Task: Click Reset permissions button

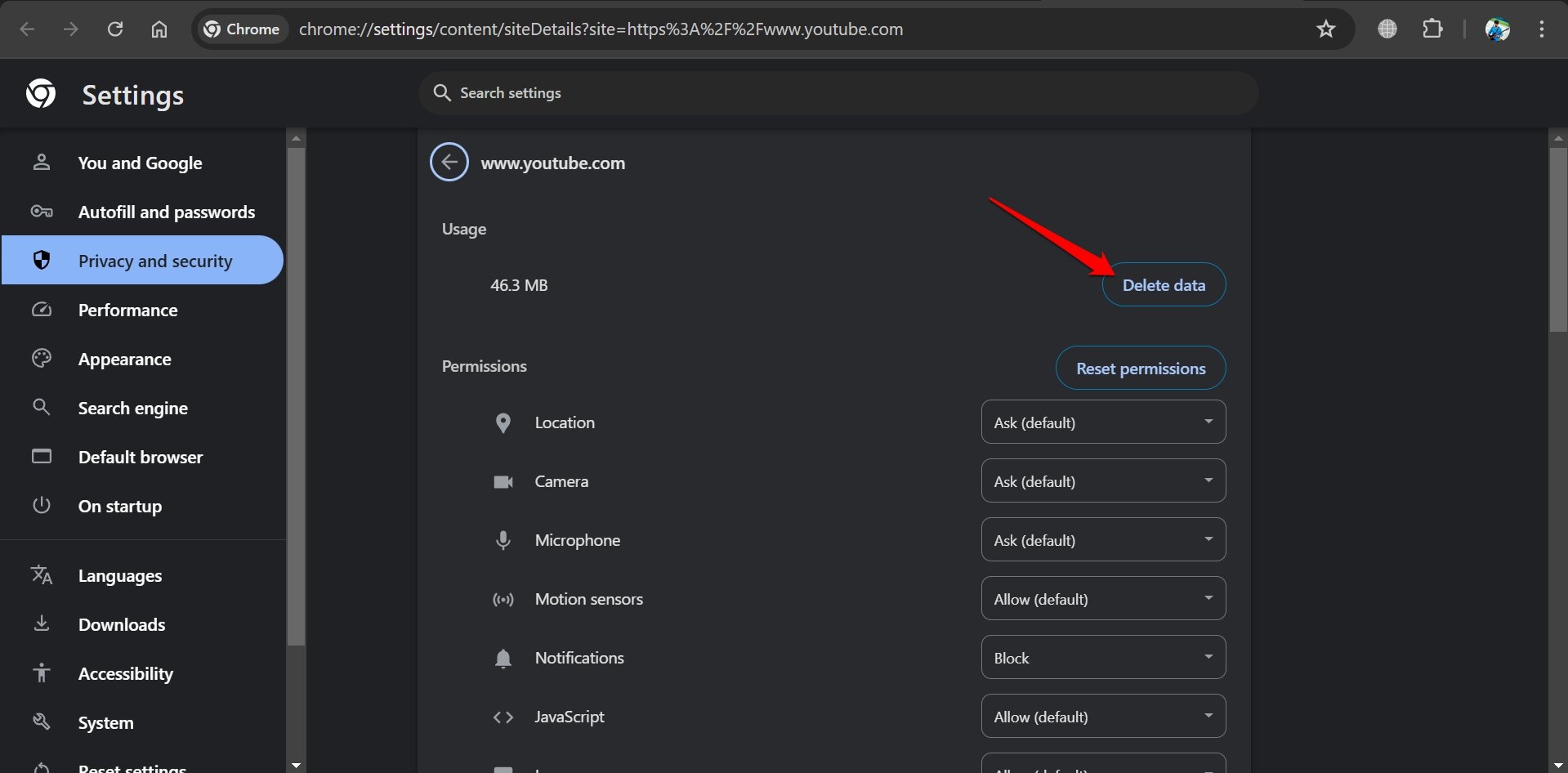Action: (x=1141, y=368)
